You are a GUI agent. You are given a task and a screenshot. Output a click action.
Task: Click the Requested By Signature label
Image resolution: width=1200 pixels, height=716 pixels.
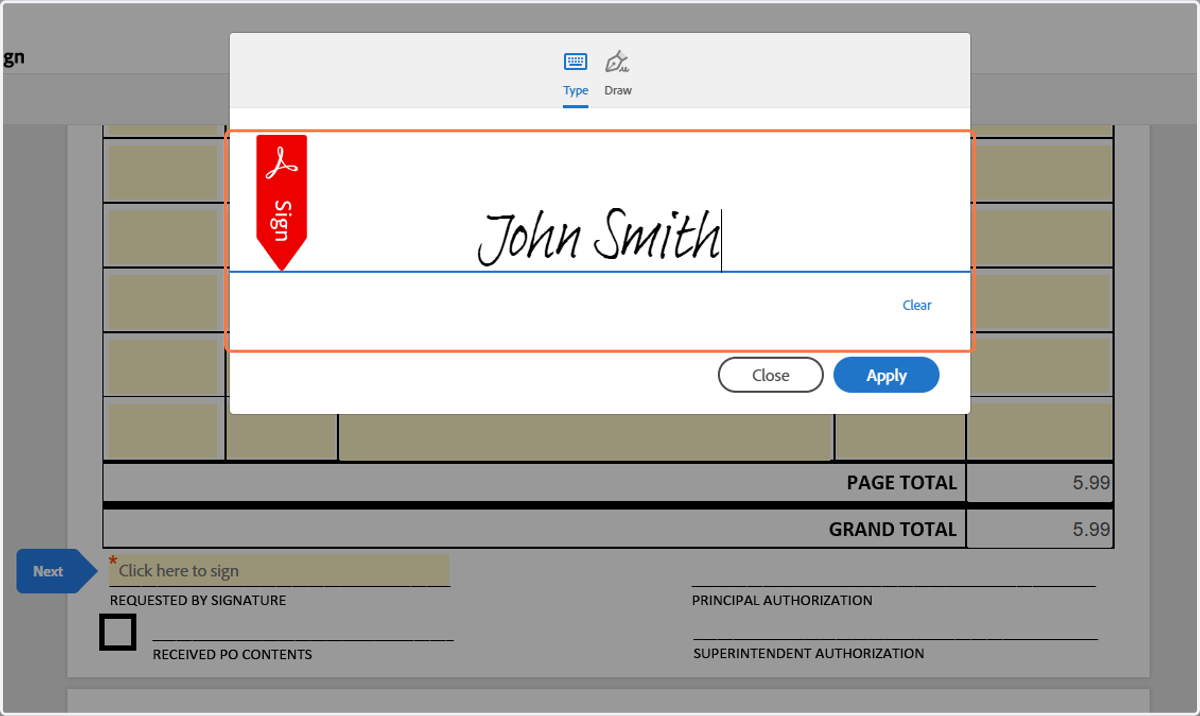(198, 600)
